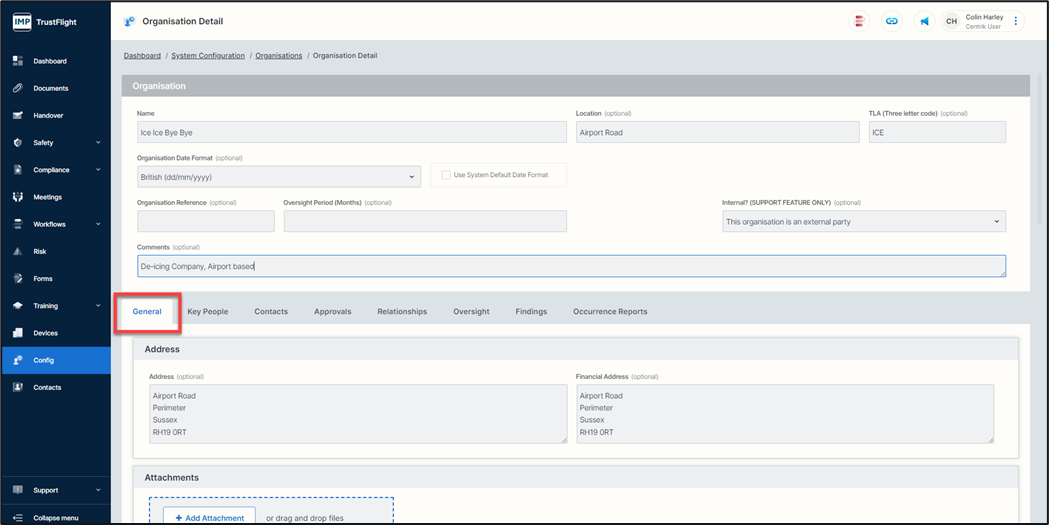The width and height of the screenshot is (1049, 525).
Task: Open the announcements megaphone icon
Action: (x=924, y=21)
